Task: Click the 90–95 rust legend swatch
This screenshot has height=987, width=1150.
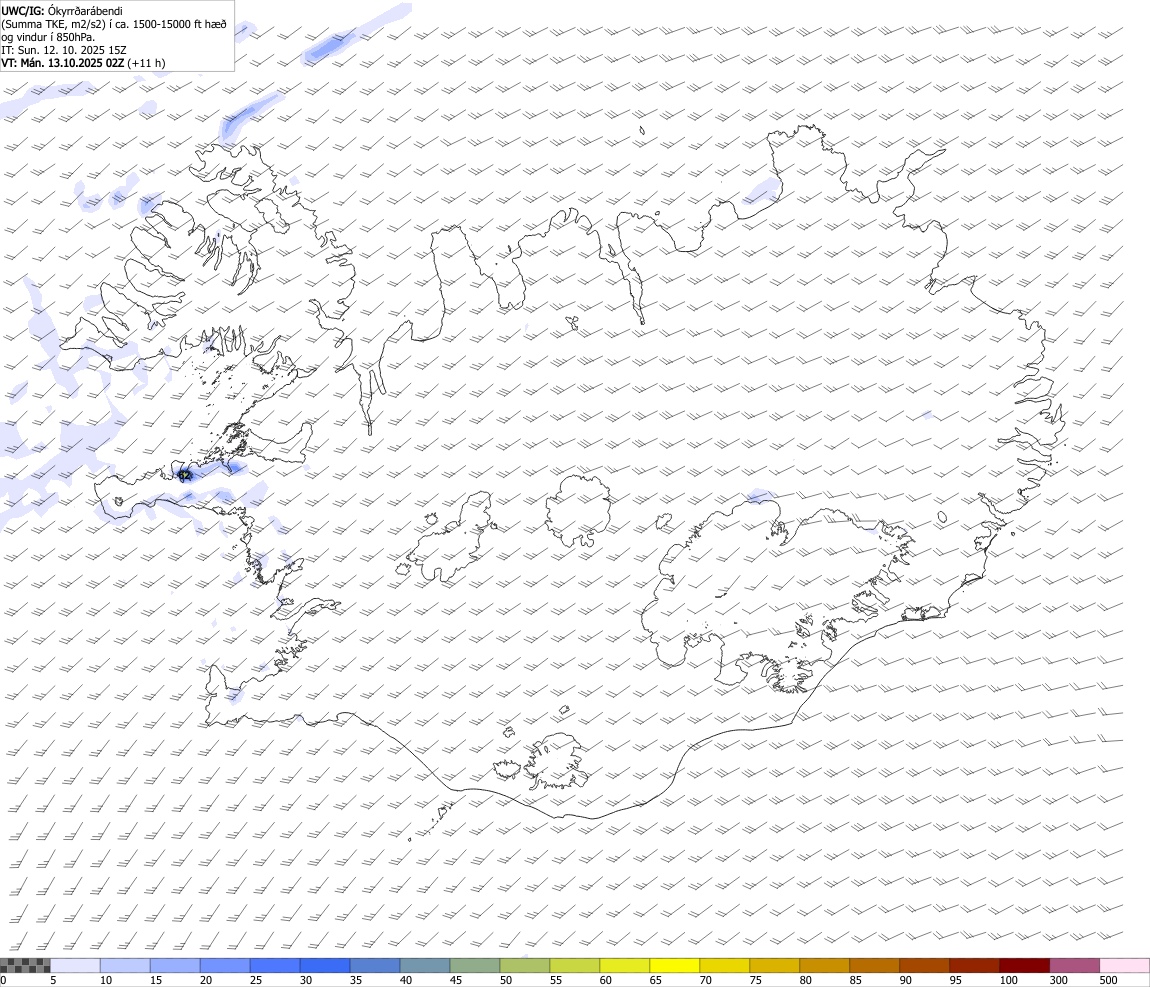Action: pos(924,965)
